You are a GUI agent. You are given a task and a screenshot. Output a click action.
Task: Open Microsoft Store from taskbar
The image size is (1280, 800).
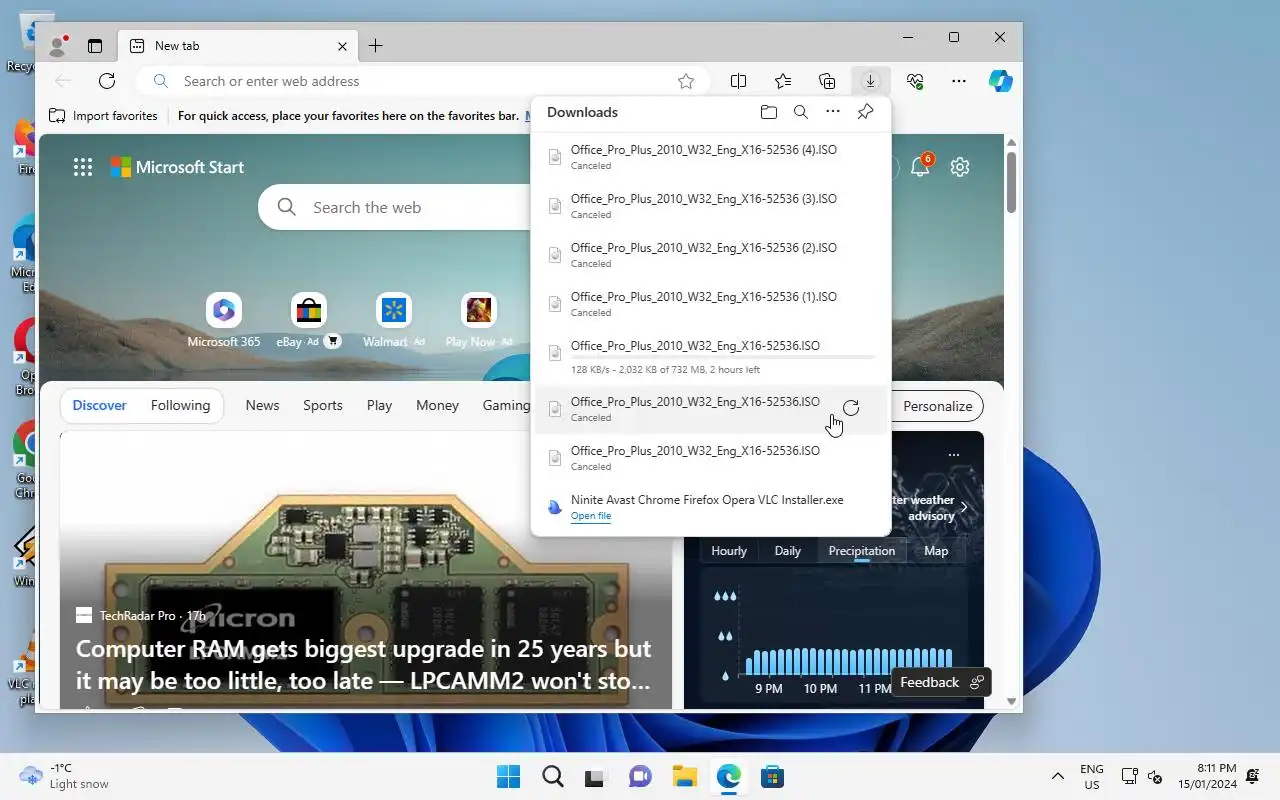click(x=771, y=776)
